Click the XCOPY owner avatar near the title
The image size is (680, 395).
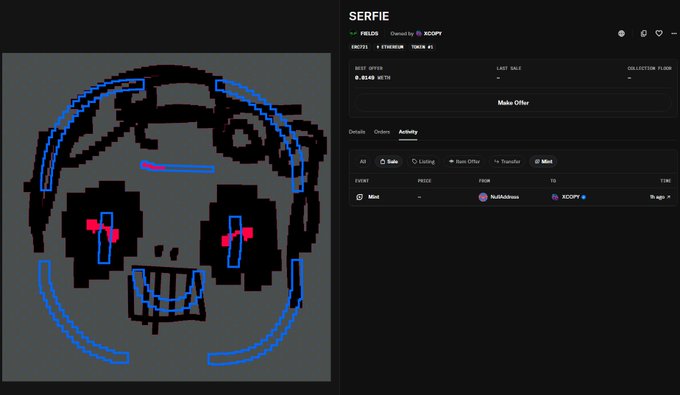point(418,33)
